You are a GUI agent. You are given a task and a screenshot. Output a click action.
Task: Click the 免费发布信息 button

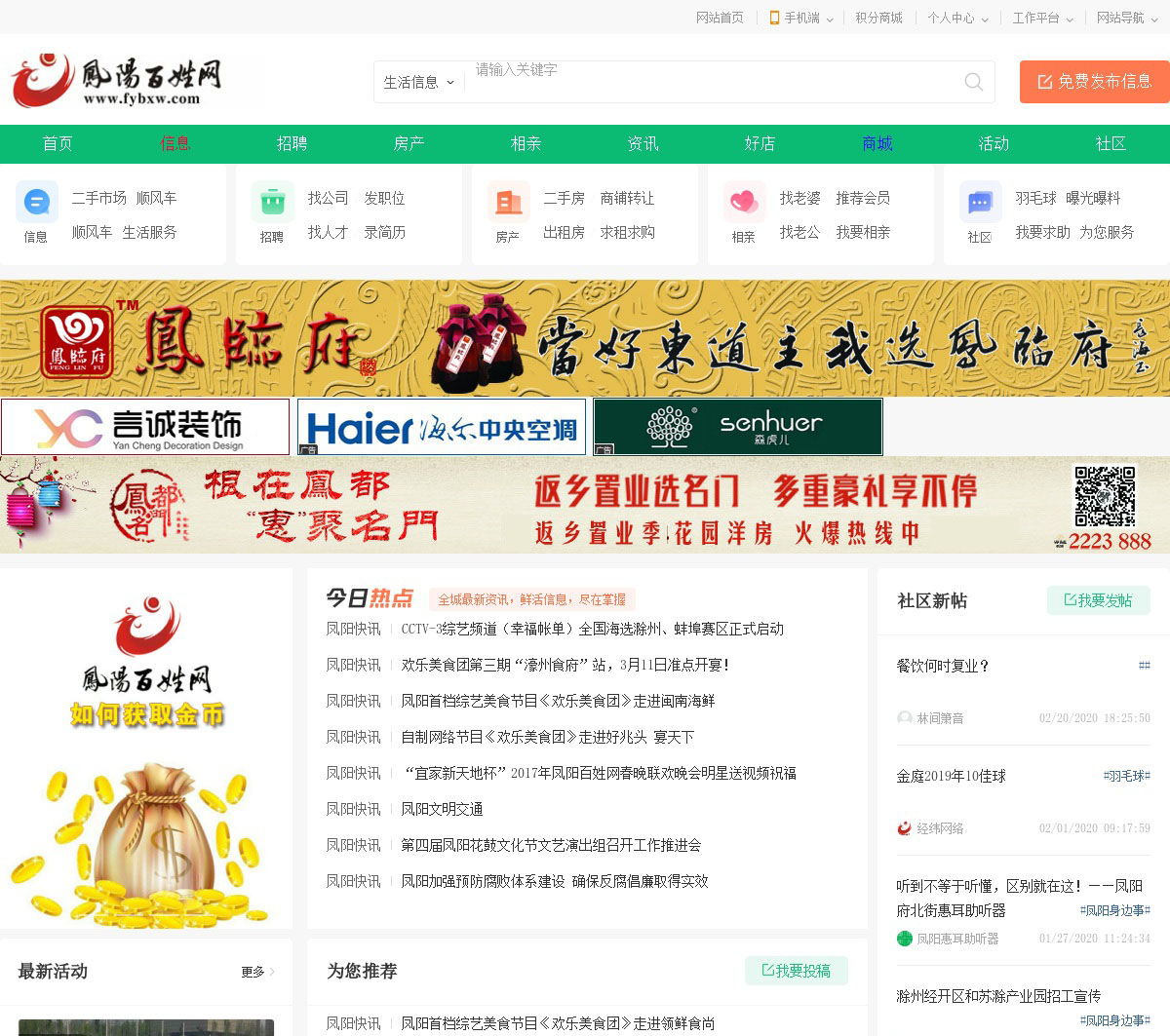coord(1094,82)
